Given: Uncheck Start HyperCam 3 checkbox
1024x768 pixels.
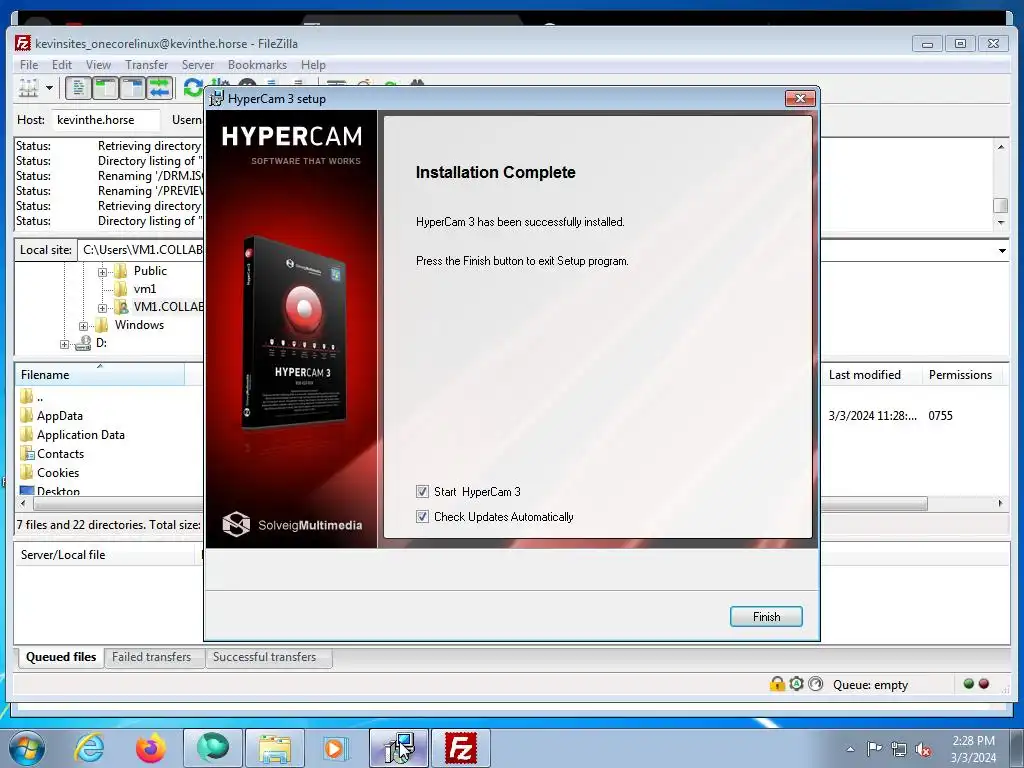Looking at the screenshot, I should click(423, 492).
